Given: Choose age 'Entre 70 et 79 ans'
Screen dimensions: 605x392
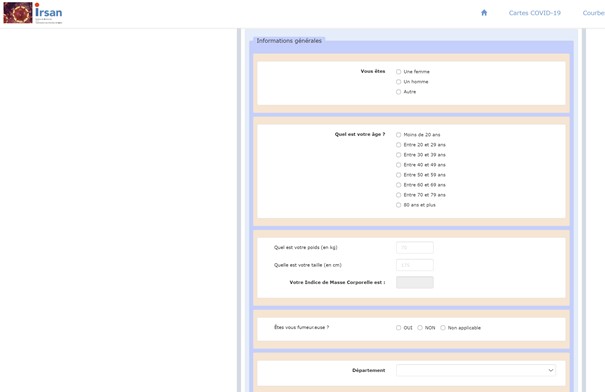Looking at the screenshot, I should (x=399, y=195).
